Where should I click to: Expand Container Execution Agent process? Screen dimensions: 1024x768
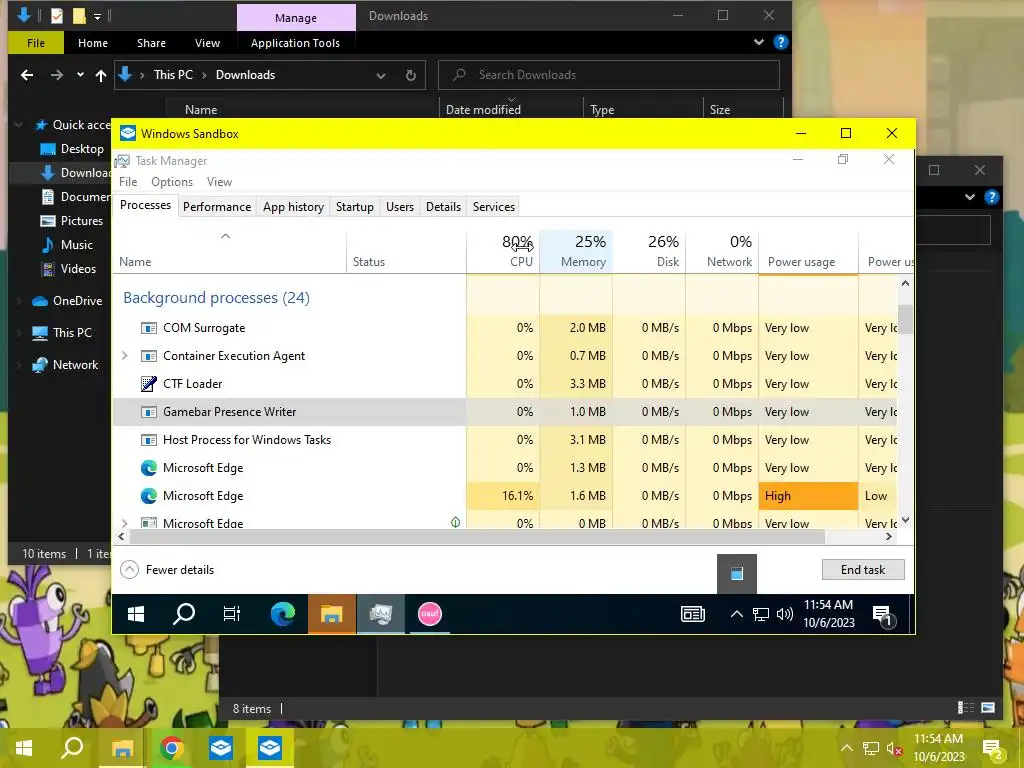[125, 356]
